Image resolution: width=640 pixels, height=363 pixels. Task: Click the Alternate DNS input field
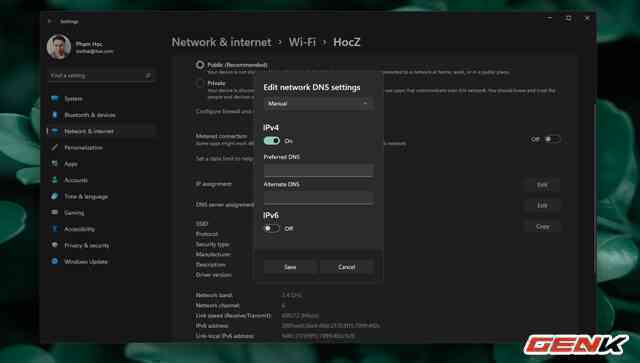318,198
